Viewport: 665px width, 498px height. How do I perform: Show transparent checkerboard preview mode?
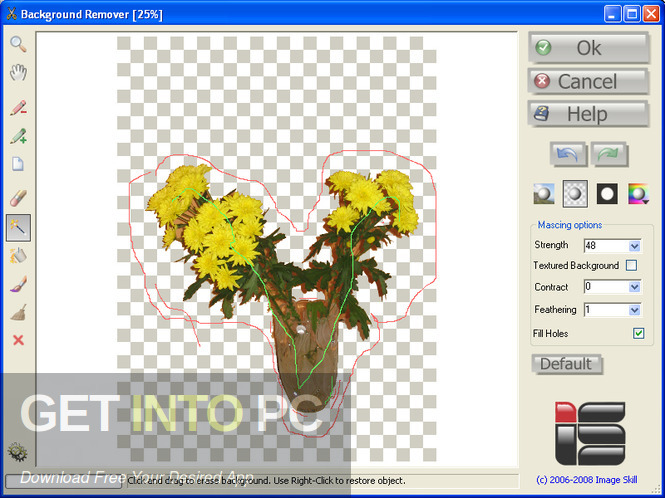click(x=575, y=194)
